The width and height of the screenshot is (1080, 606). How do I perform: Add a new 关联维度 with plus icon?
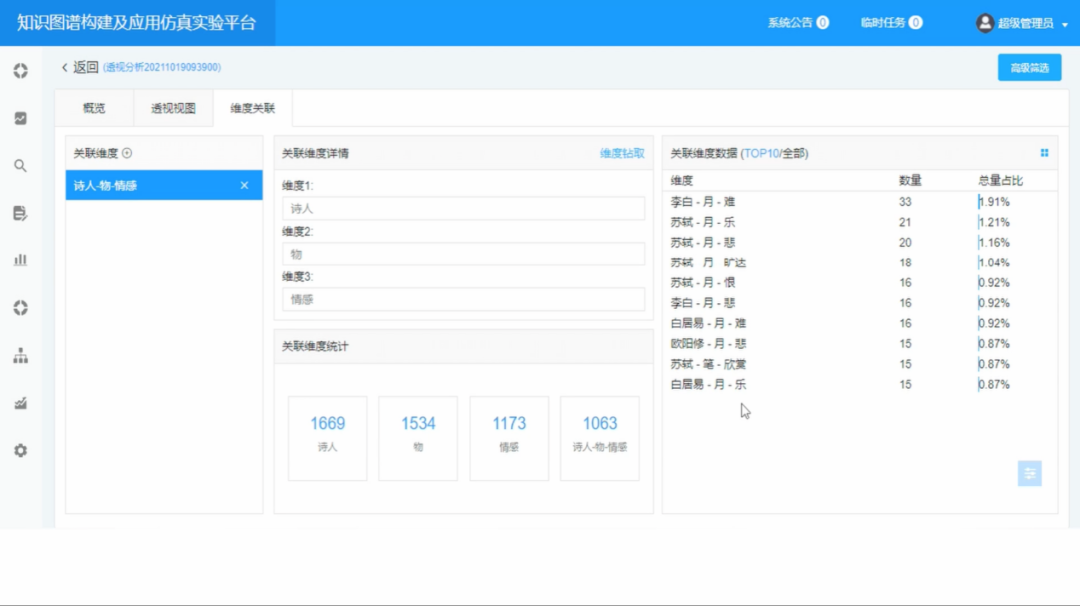click(127, 153)
